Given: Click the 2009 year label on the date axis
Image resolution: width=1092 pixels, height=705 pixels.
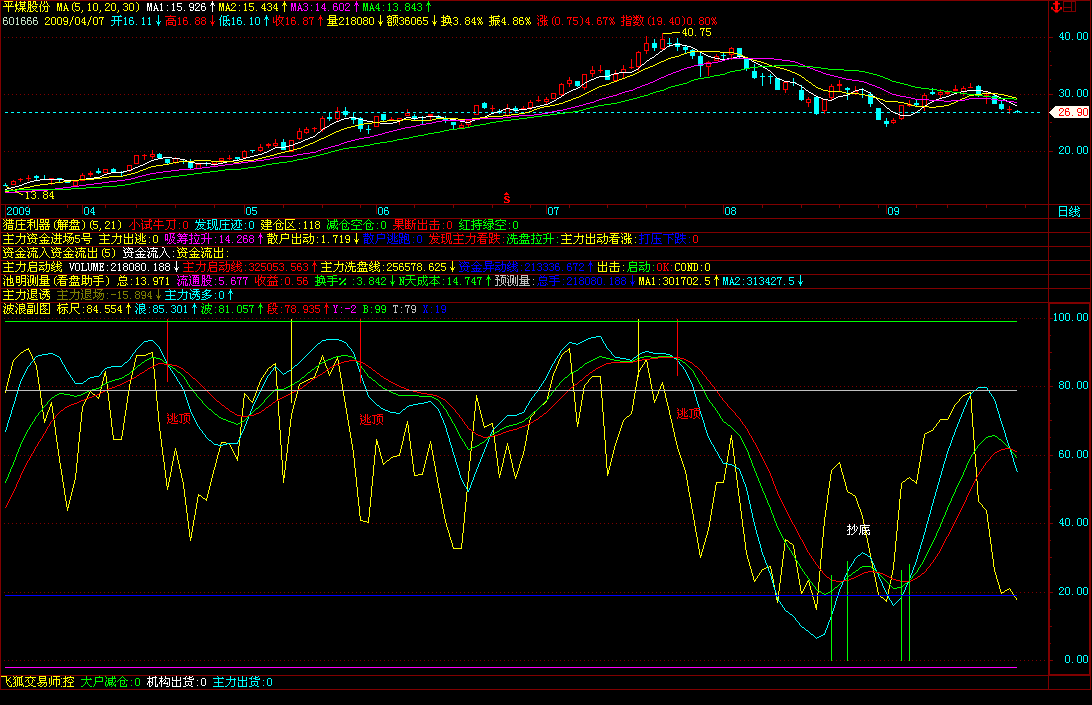Looking at the screenshot, I should 18,211.
